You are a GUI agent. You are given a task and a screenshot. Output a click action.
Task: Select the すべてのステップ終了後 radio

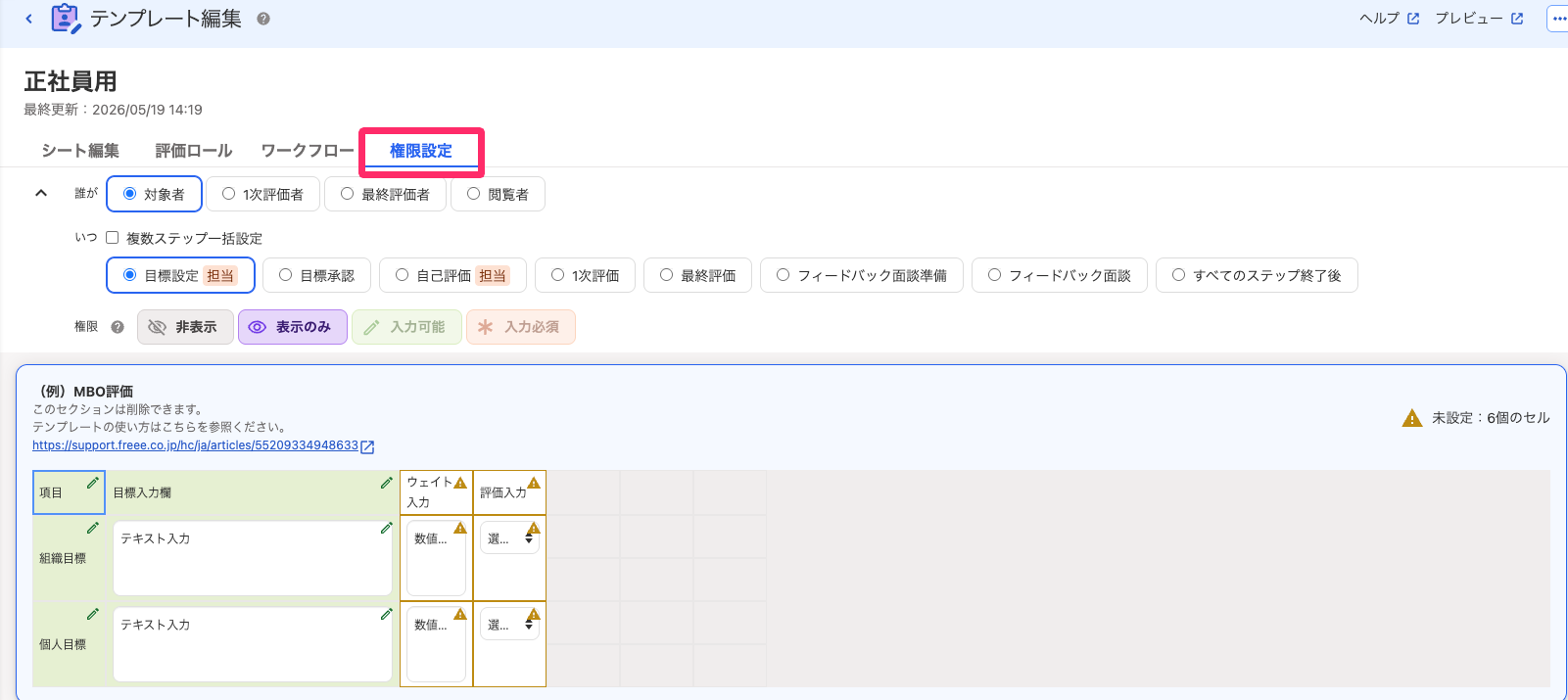1257,275
